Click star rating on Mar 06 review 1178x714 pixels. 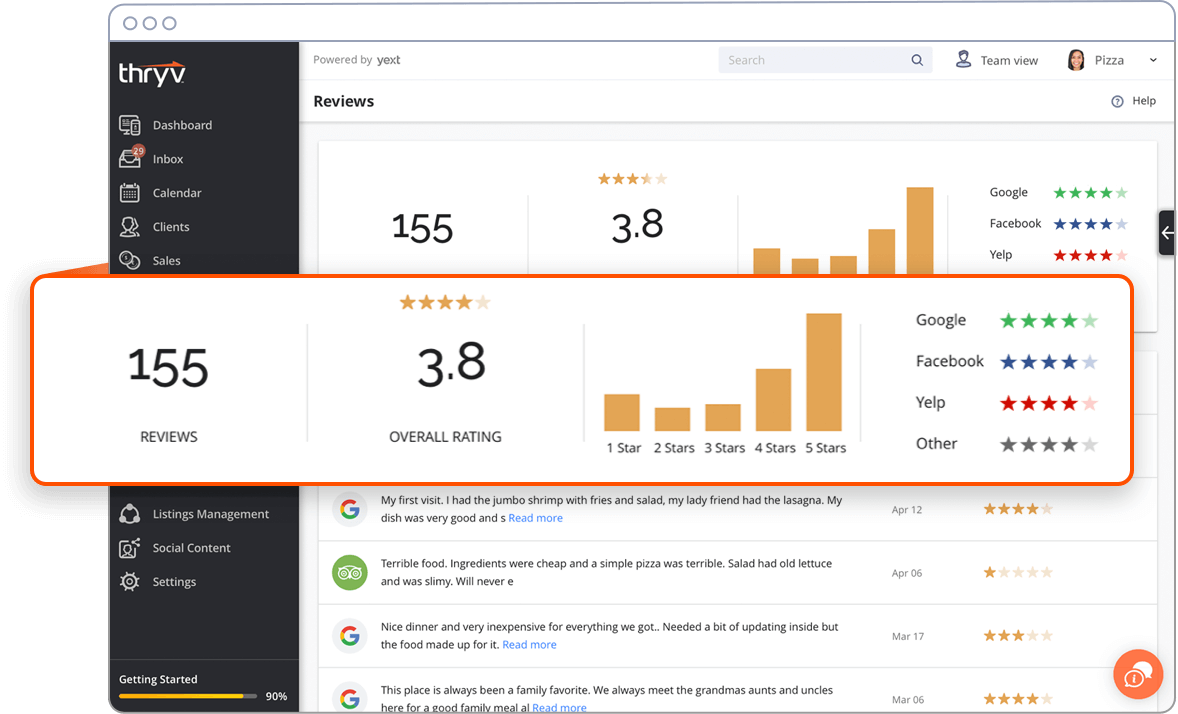[1019, 699]
